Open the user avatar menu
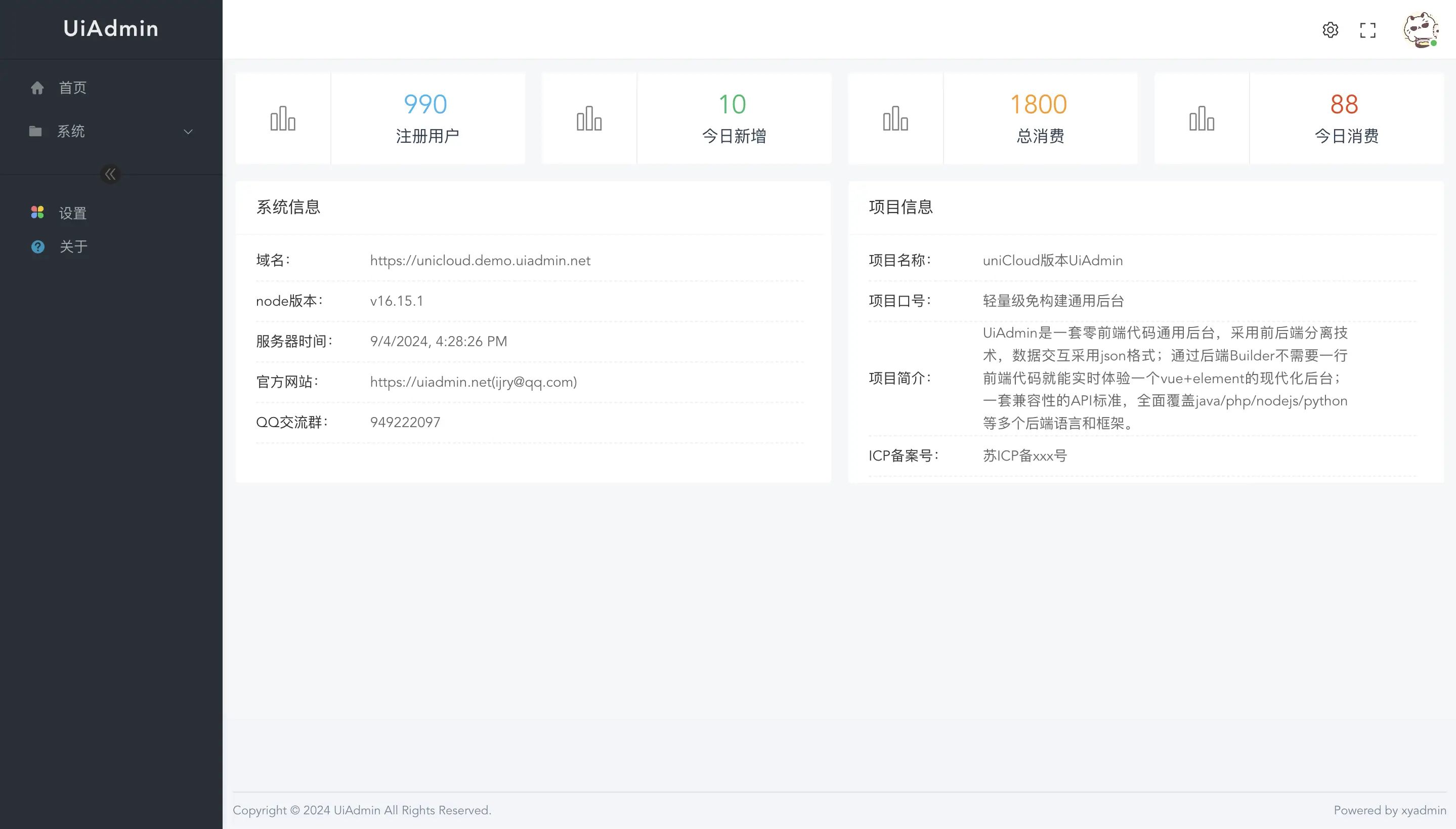 [x=1420, y=29]
